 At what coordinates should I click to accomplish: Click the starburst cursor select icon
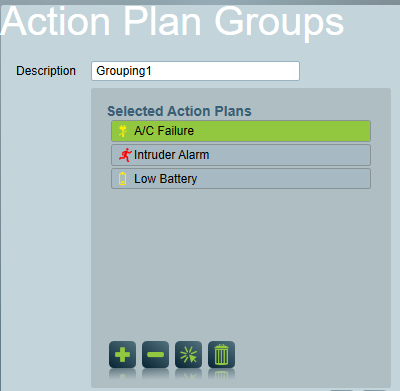(188, 355)
